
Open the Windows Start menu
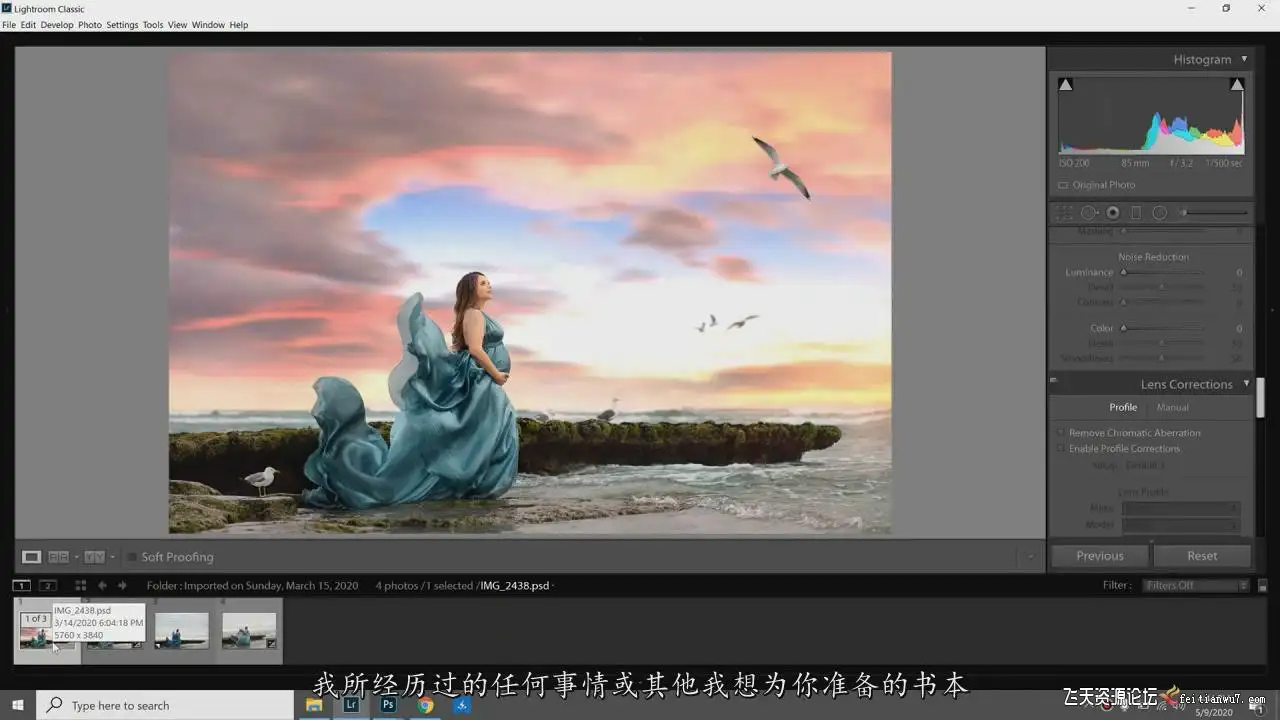click(18, 705)
